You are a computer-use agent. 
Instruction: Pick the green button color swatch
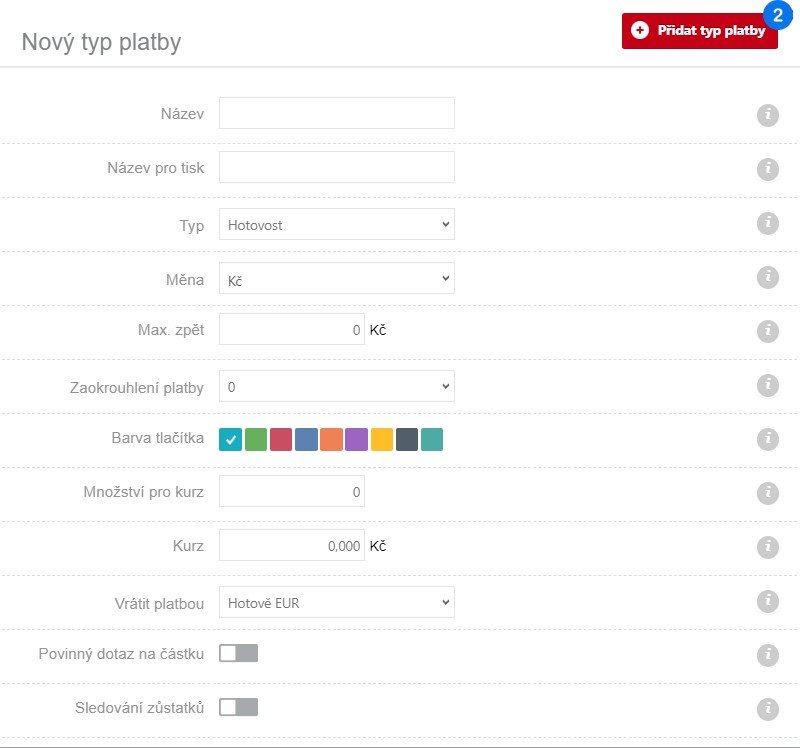(x=256, y=439)
